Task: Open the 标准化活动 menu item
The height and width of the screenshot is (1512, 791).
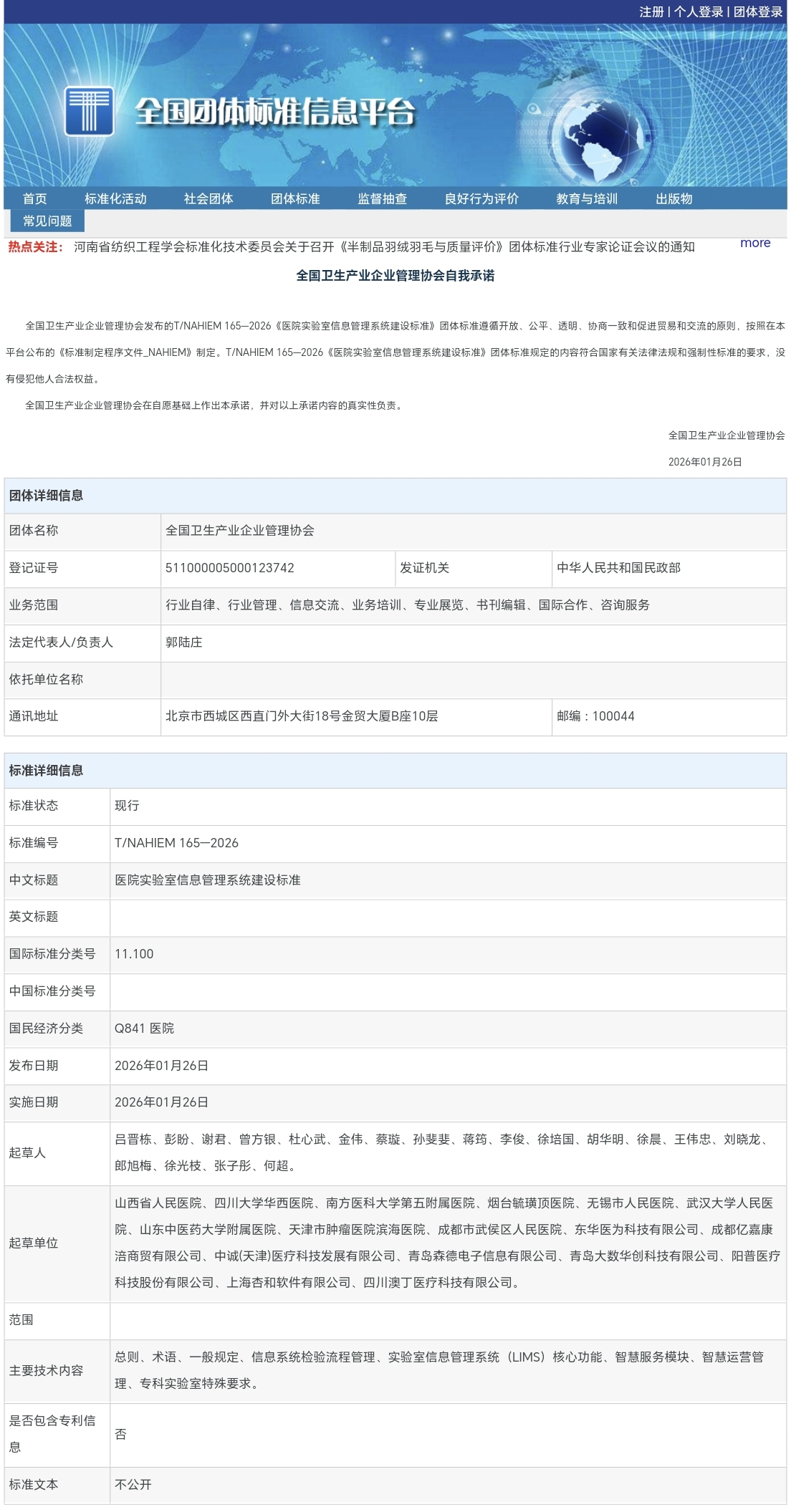Action: 115,198
